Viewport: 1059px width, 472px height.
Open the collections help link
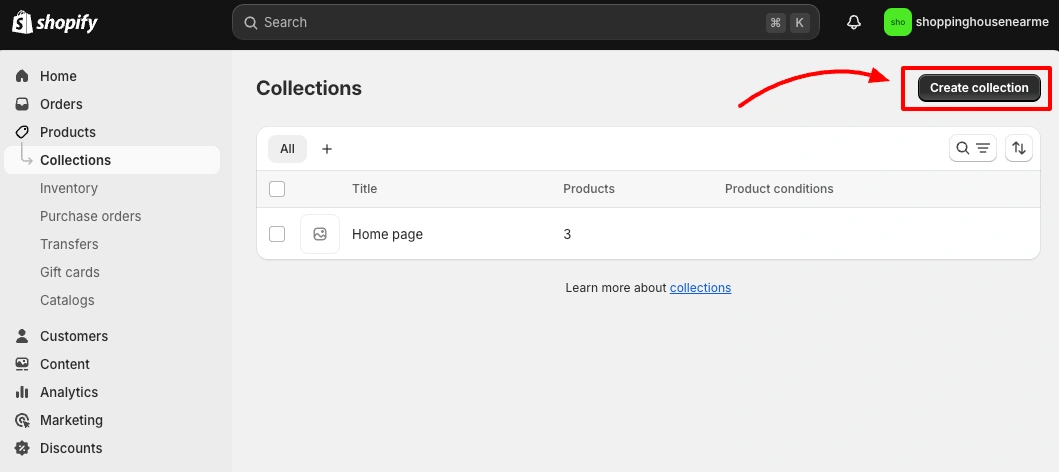tap(700, 288)
